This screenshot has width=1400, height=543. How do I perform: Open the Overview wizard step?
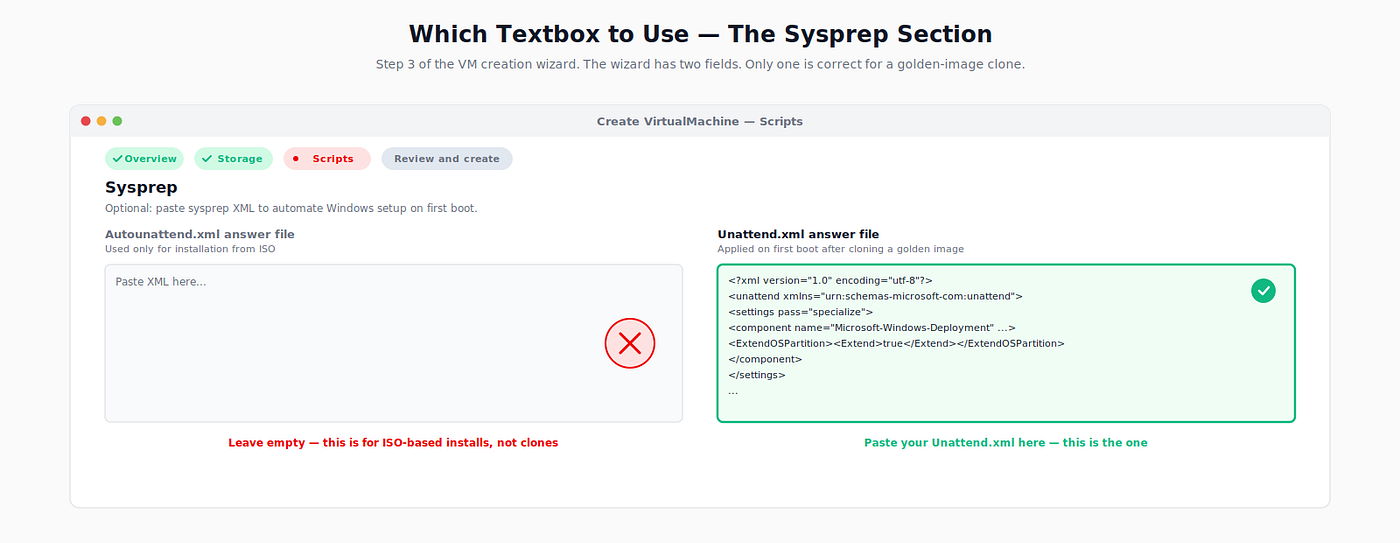145,158
